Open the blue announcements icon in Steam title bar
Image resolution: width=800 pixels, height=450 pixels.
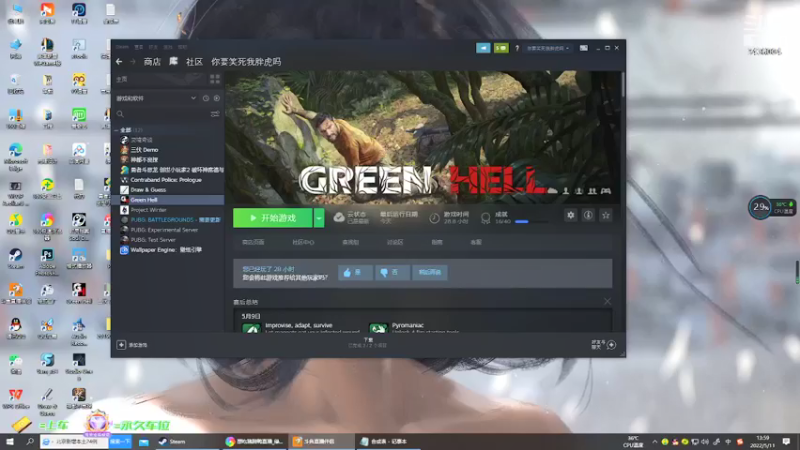click(x=483, y=48)
